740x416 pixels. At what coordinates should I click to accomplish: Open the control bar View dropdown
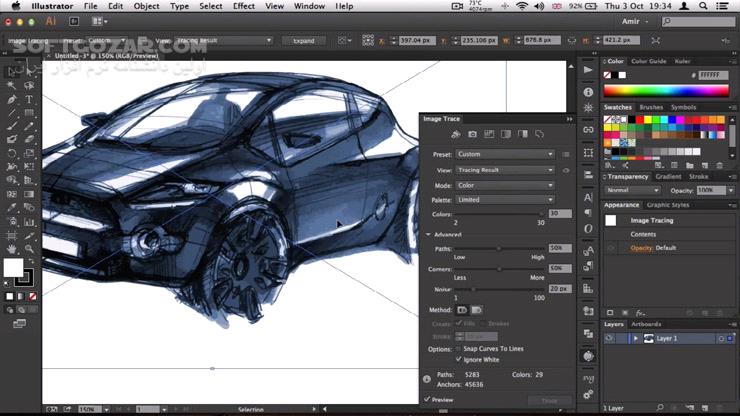[x=224, y=41]
